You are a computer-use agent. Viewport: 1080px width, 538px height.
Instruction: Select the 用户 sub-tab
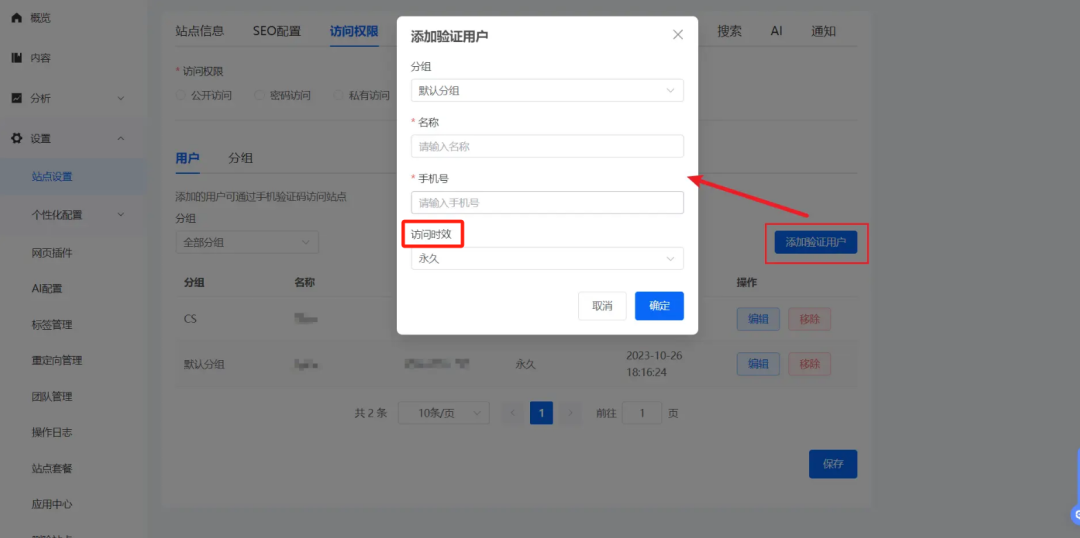click(187, 158)
